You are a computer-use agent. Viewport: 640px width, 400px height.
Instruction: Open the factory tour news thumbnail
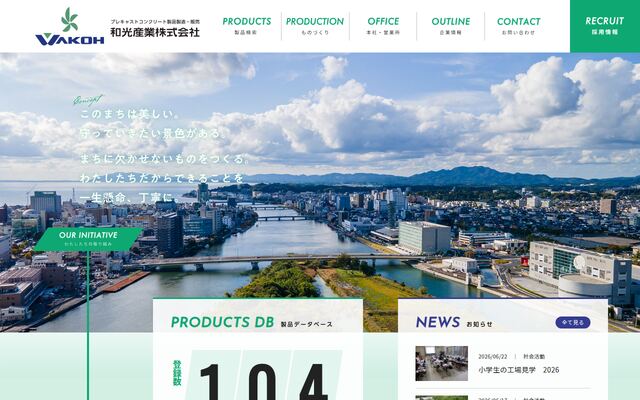click(x=442, y=363)
